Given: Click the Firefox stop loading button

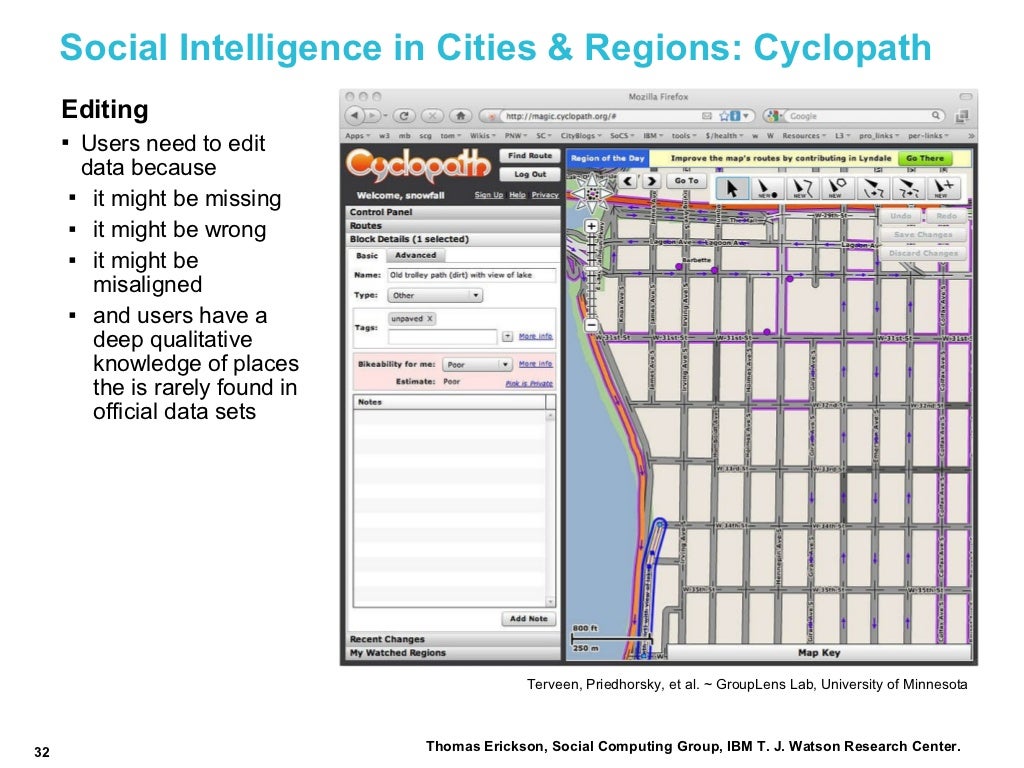Looking at the screenshot, I should 432,116.
